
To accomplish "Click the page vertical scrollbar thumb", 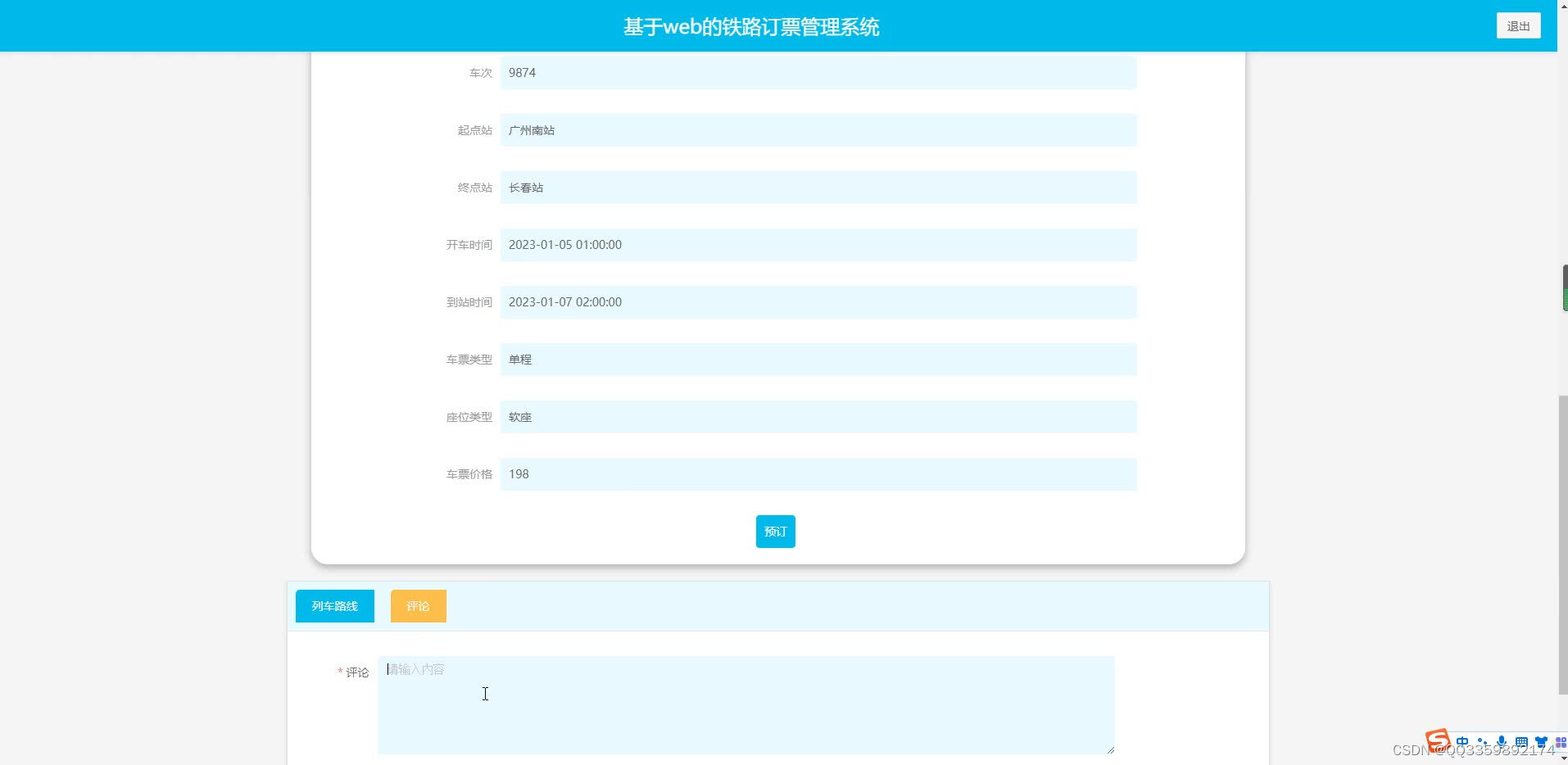I will click(x=1562, y=545).
